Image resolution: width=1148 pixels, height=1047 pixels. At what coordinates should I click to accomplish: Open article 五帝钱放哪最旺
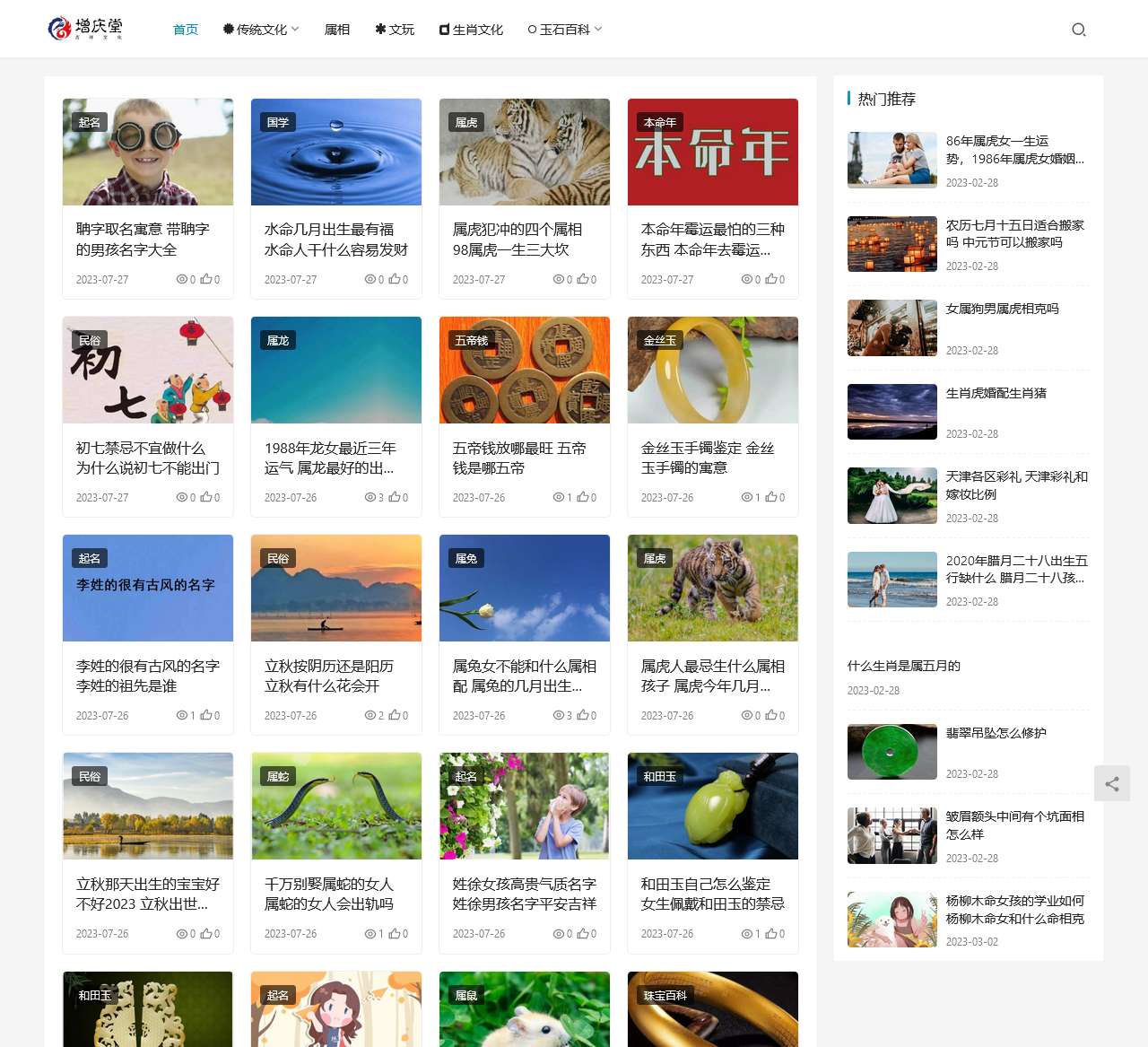(x=520, y=458)
